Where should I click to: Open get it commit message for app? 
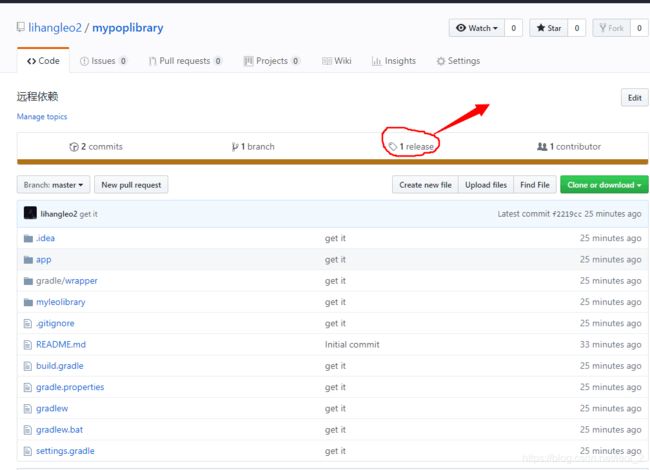(x=335, y=260)
